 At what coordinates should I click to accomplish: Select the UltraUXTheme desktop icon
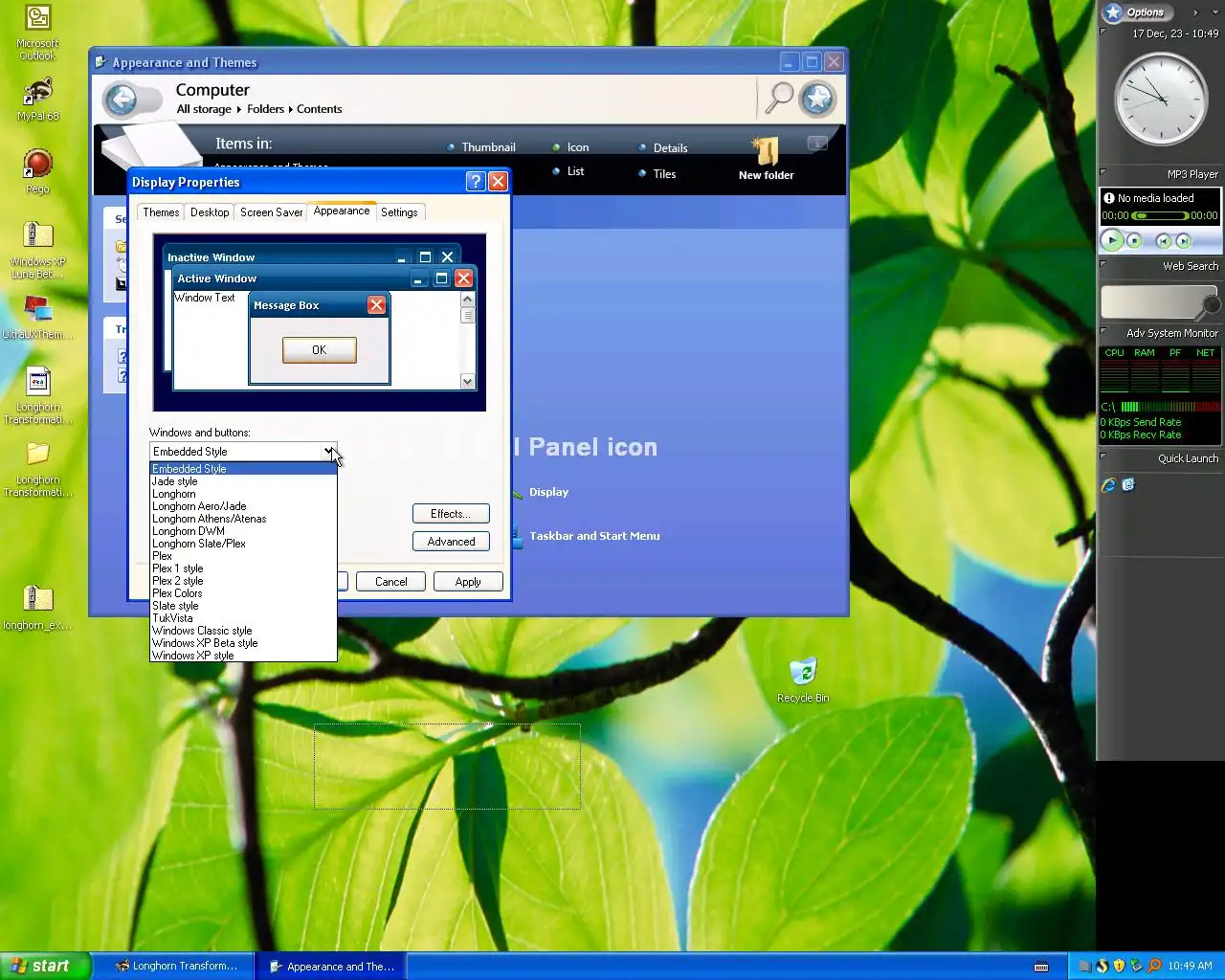37,310
